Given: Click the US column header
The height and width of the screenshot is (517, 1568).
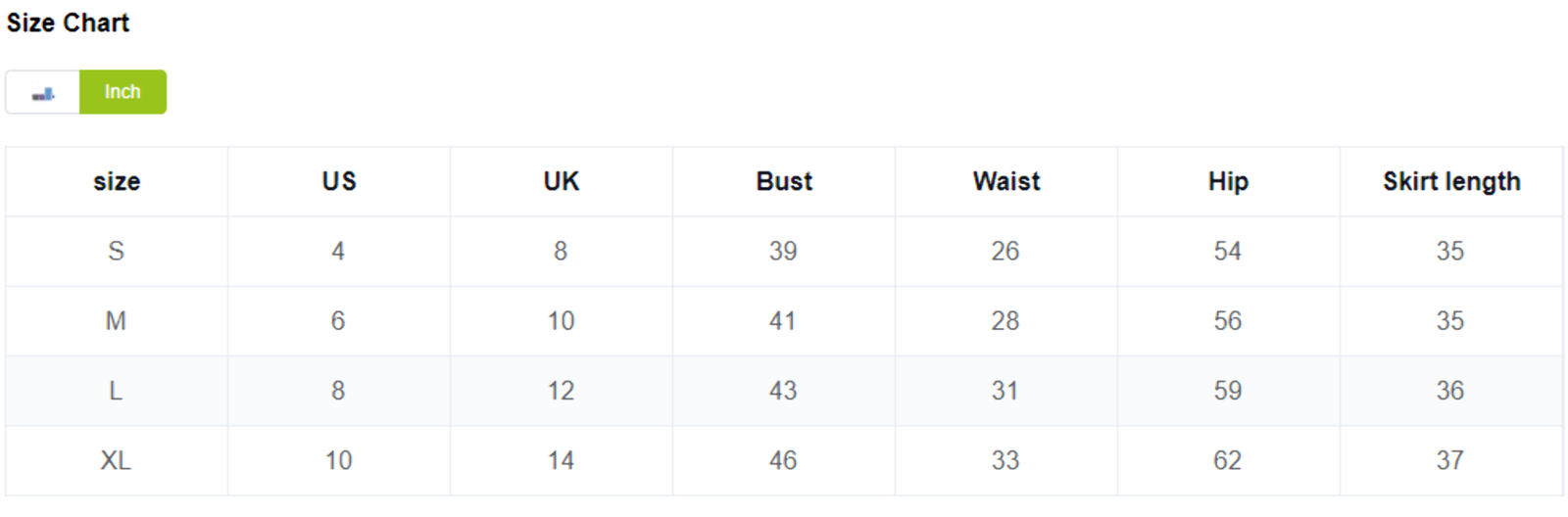Looking at the screenshot, I should [339, 181].
